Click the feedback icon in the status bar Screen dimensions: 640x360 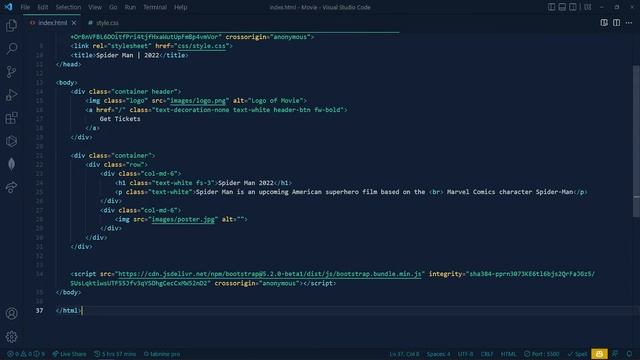click(615, 354)
